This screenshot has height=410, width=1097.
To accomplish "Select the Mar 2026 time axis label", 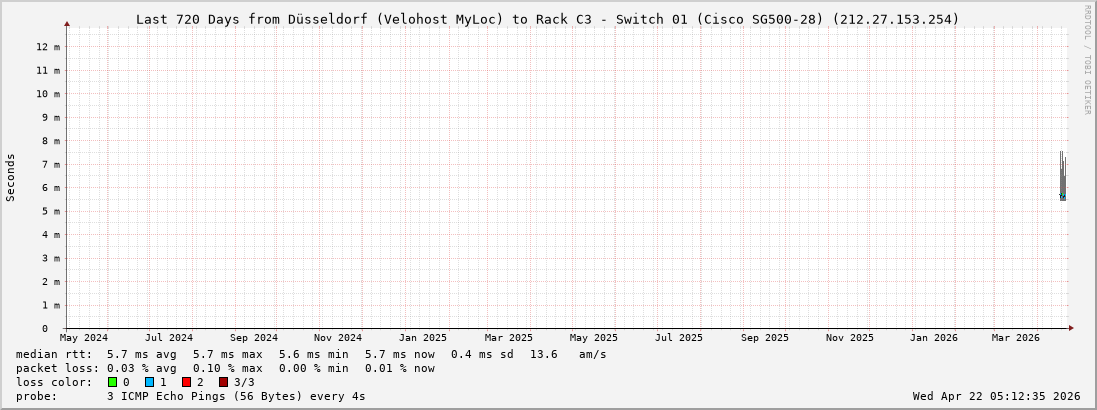I will pyautogui.click(x=1016, y=338).
